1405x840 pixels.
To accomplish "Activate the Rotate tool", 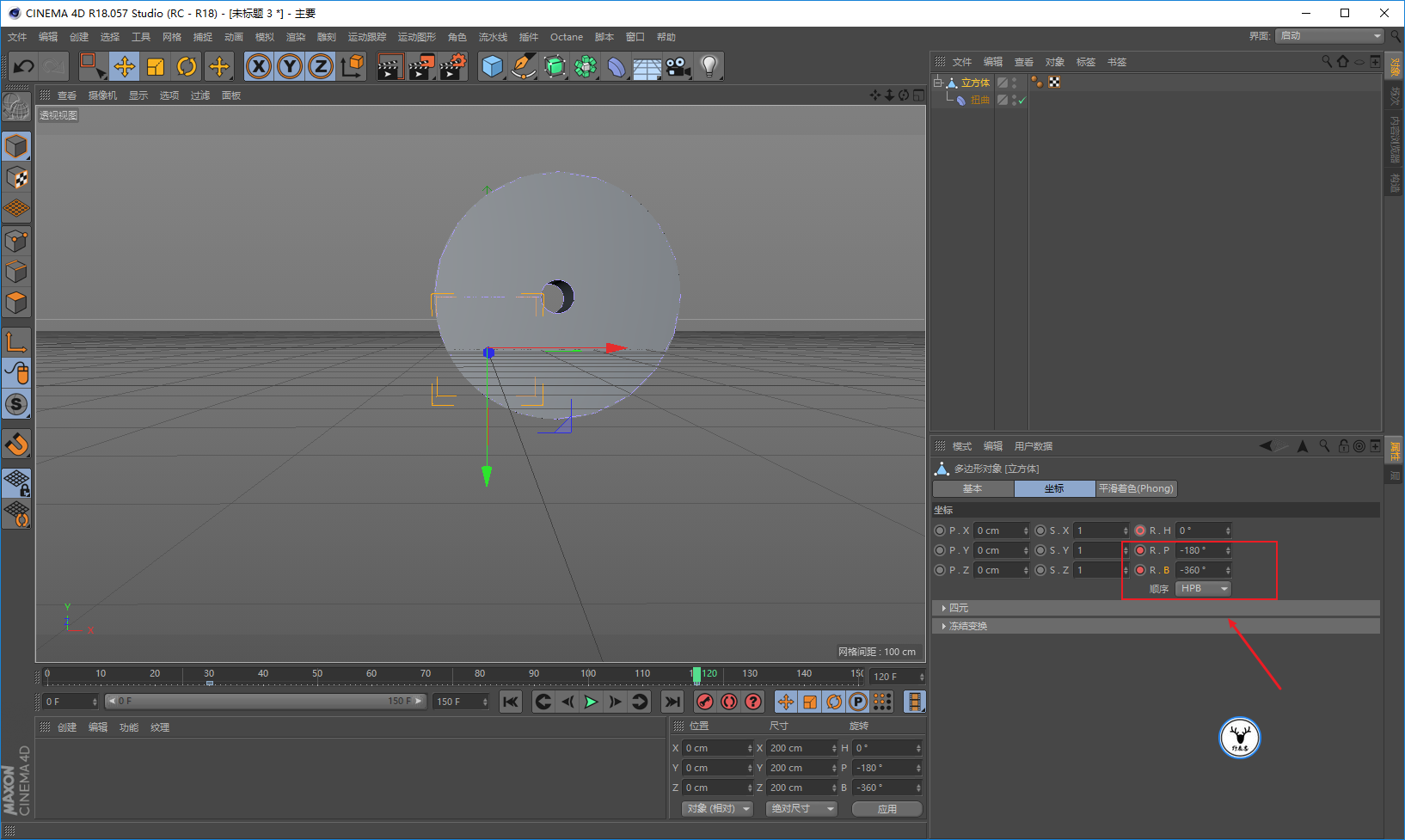I will pos(187,66).
